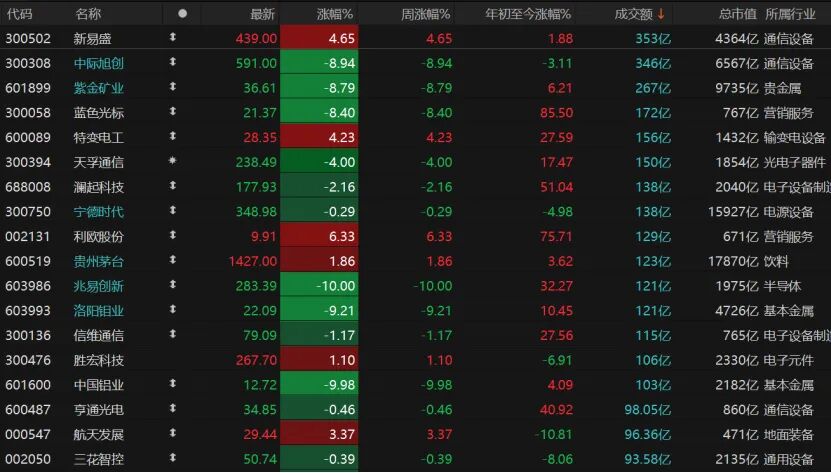Open the 兆易创新 stock name link
Image resolution: width=831 pixels, height=473 pixels.
pos(99,285)
